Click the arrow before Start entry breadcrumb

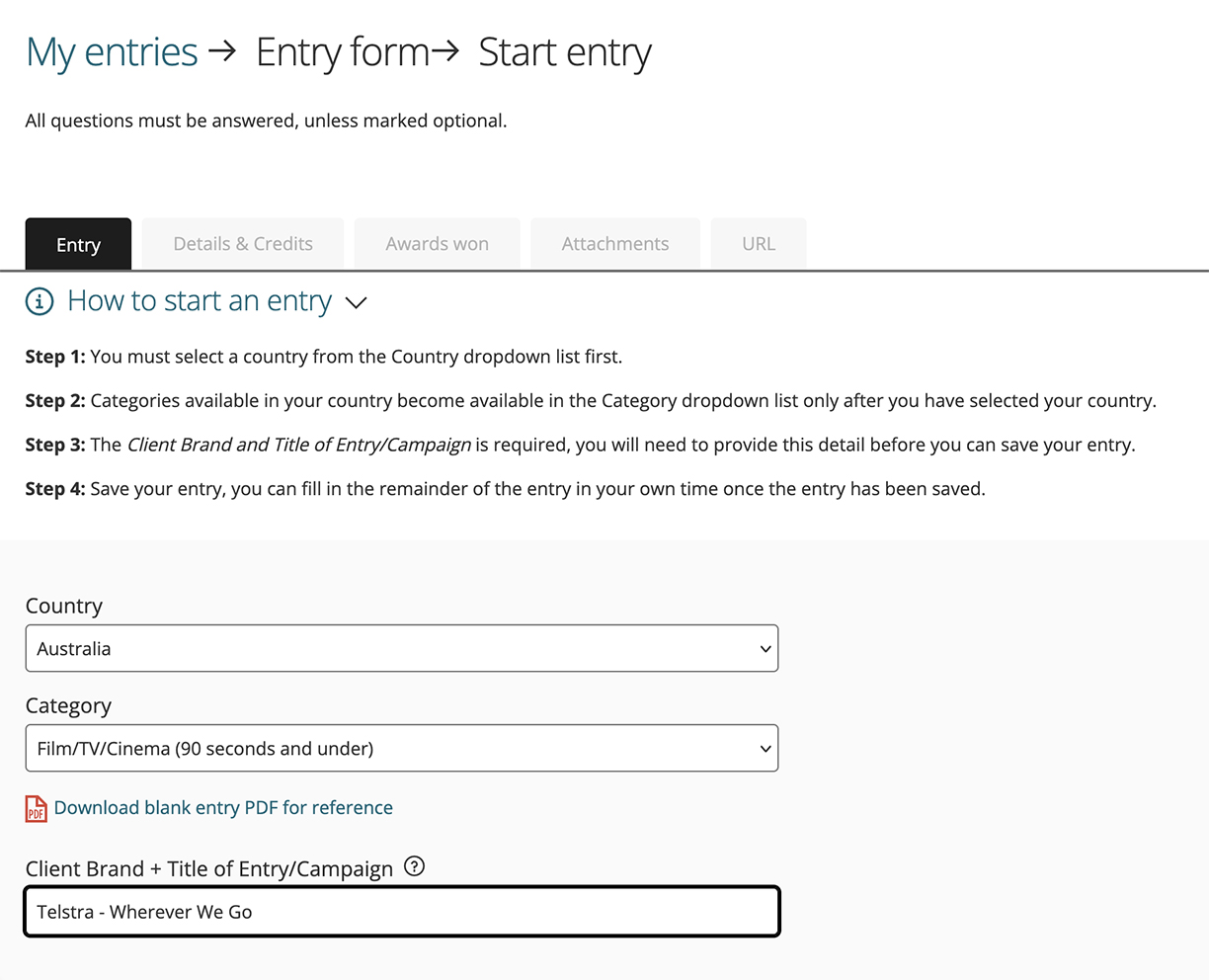click(x=446, y=50)
